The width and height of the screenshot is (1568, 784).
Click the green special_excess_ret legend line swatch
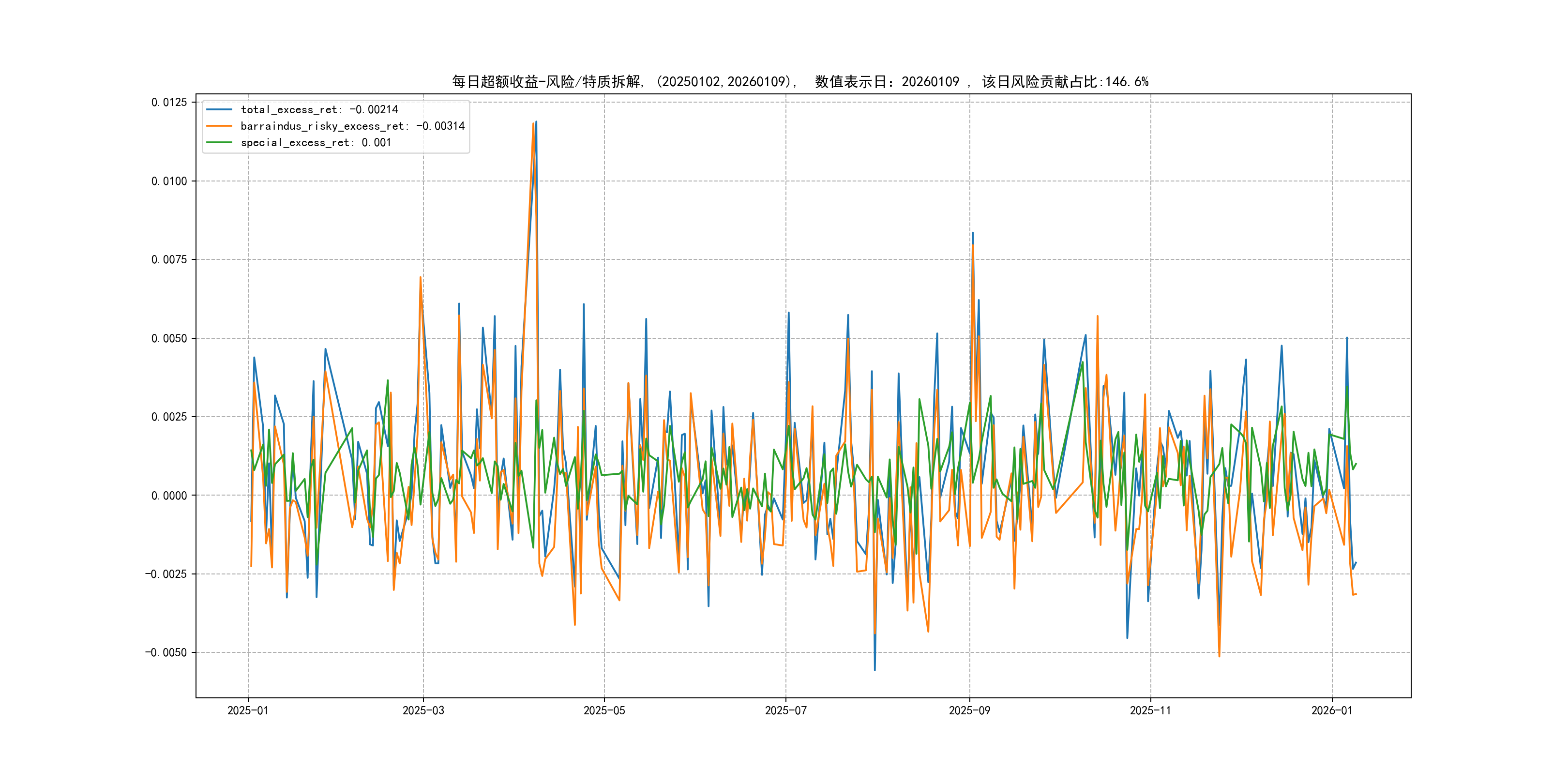[x=219, y=142]
